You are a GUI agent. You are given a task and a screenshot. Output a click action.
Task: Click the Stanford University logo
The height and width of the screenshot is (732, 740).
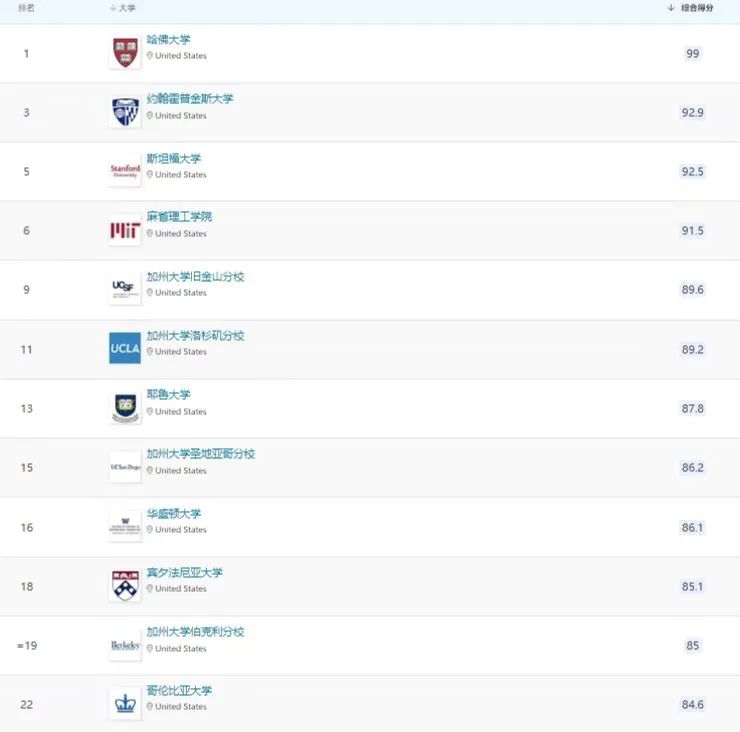125,171
